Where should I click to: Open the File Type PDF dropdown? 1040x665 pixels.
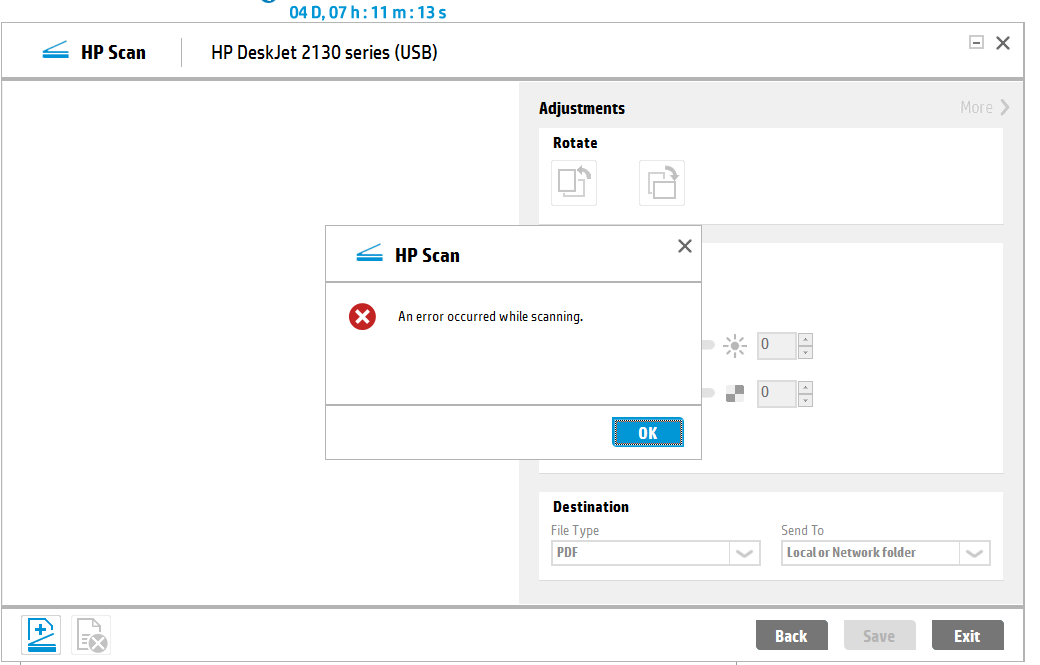pyautogui.click(x=744, y=553)
